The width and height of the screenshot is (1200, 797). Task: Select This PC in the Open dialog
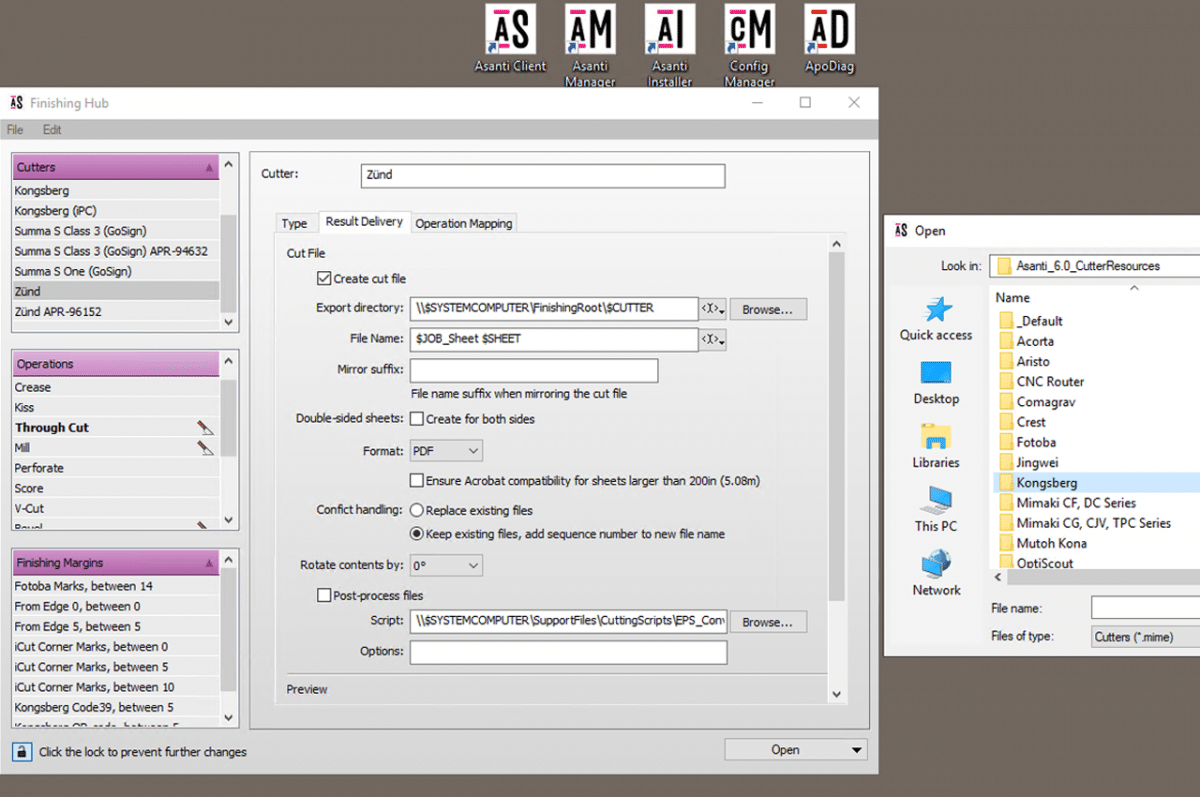(x=935, y=510)
